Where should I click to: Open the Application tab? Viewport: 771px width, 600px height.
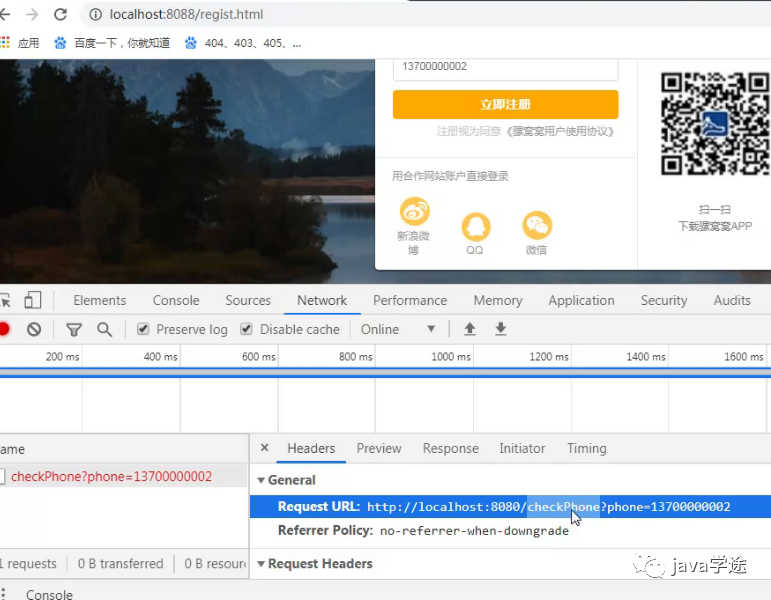(x=581, y=300)
